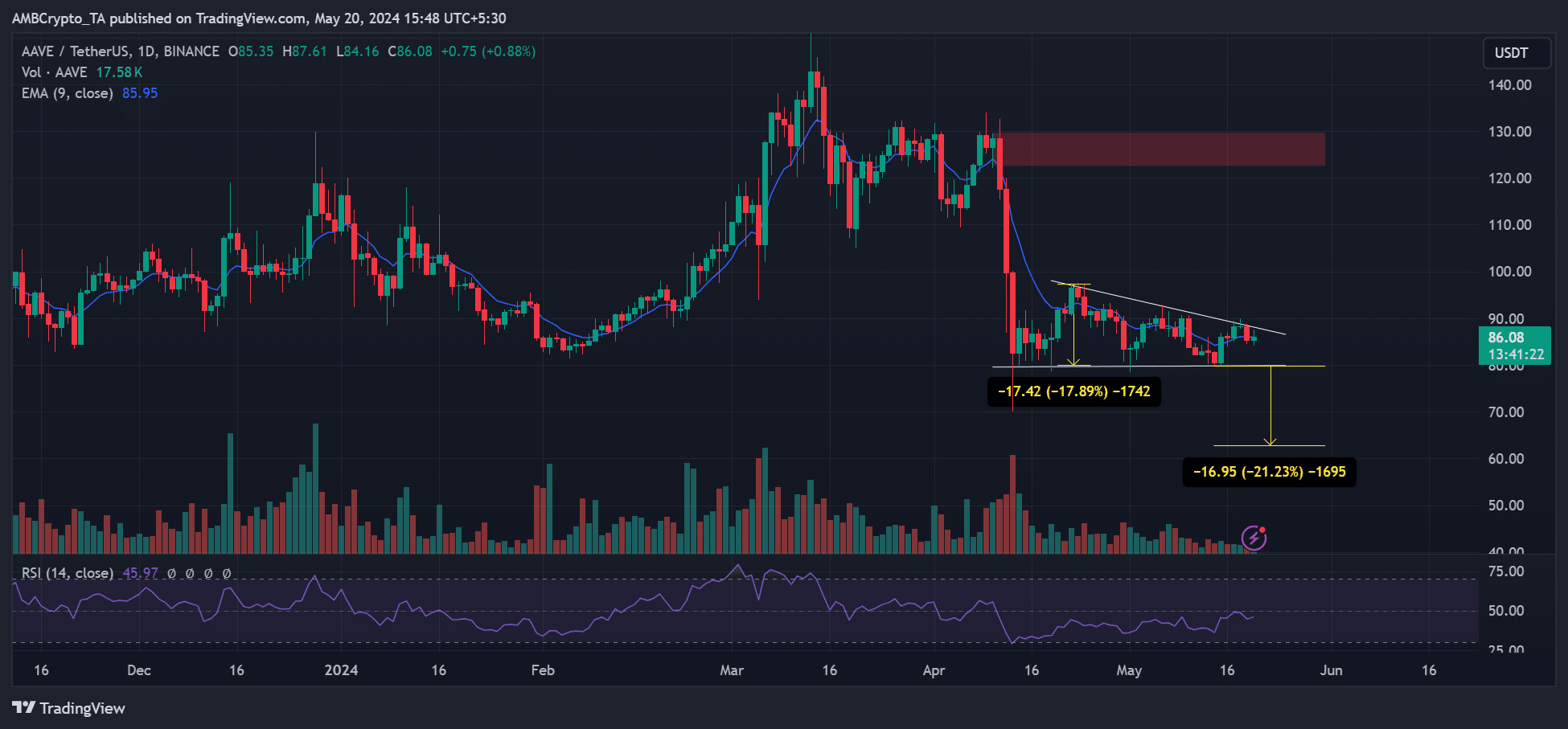
Task: Select the -16.95 (-21.23%) measurement label
Action: point(1269,472)
